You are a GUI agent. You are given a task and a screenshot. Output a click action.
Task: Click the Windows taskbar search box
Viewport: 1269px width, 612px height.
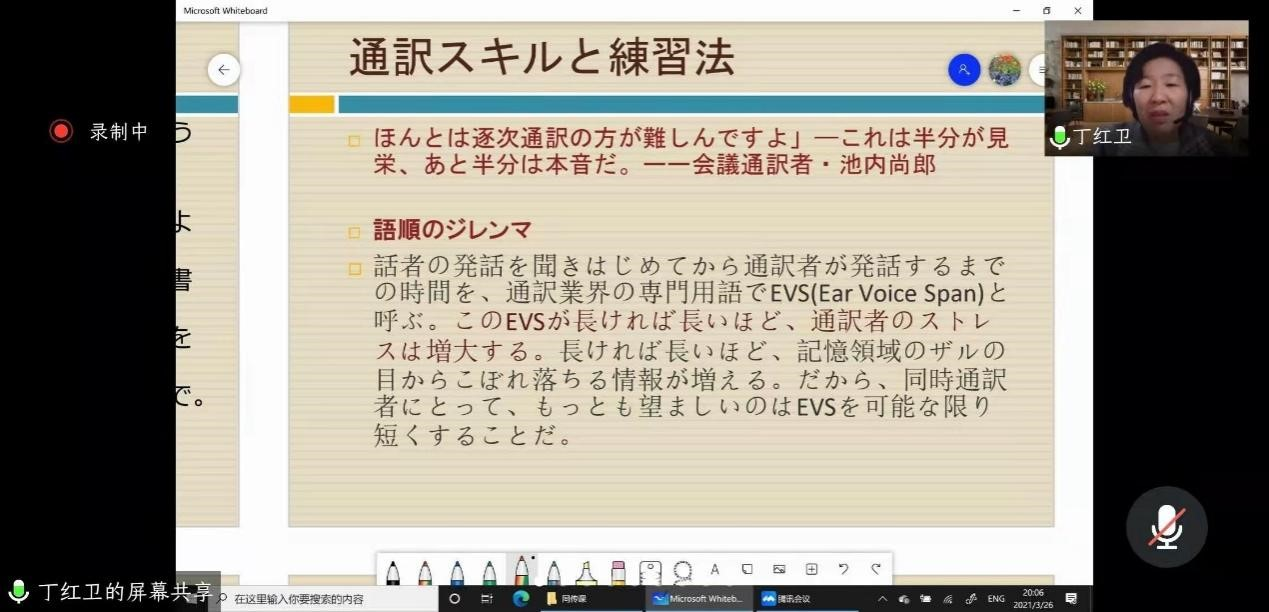coord(320,599)
